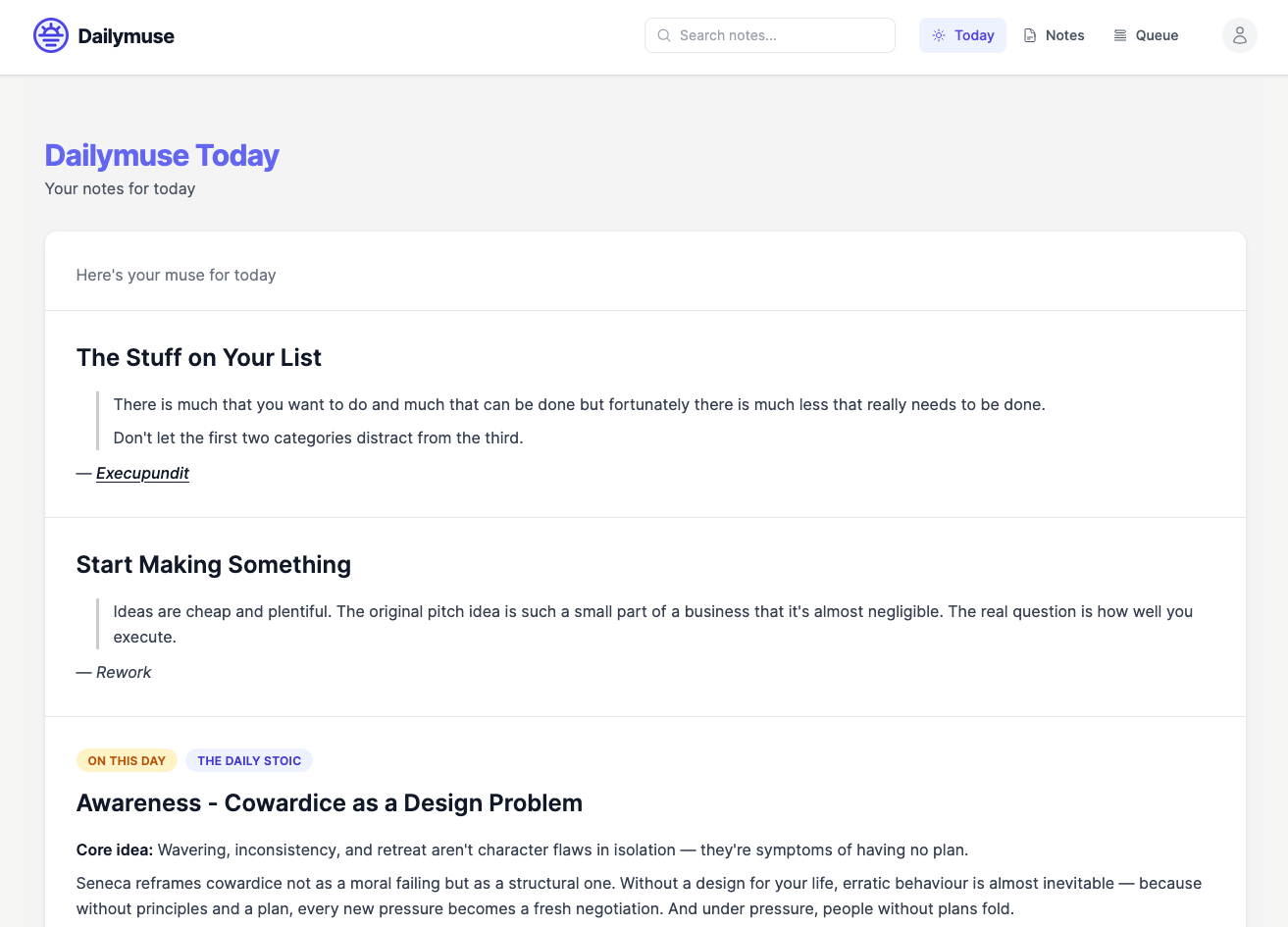This screenshot has height=927, width=1288.
Task: Click the magnifier icon in search box
Action: [x=664, y=35]
